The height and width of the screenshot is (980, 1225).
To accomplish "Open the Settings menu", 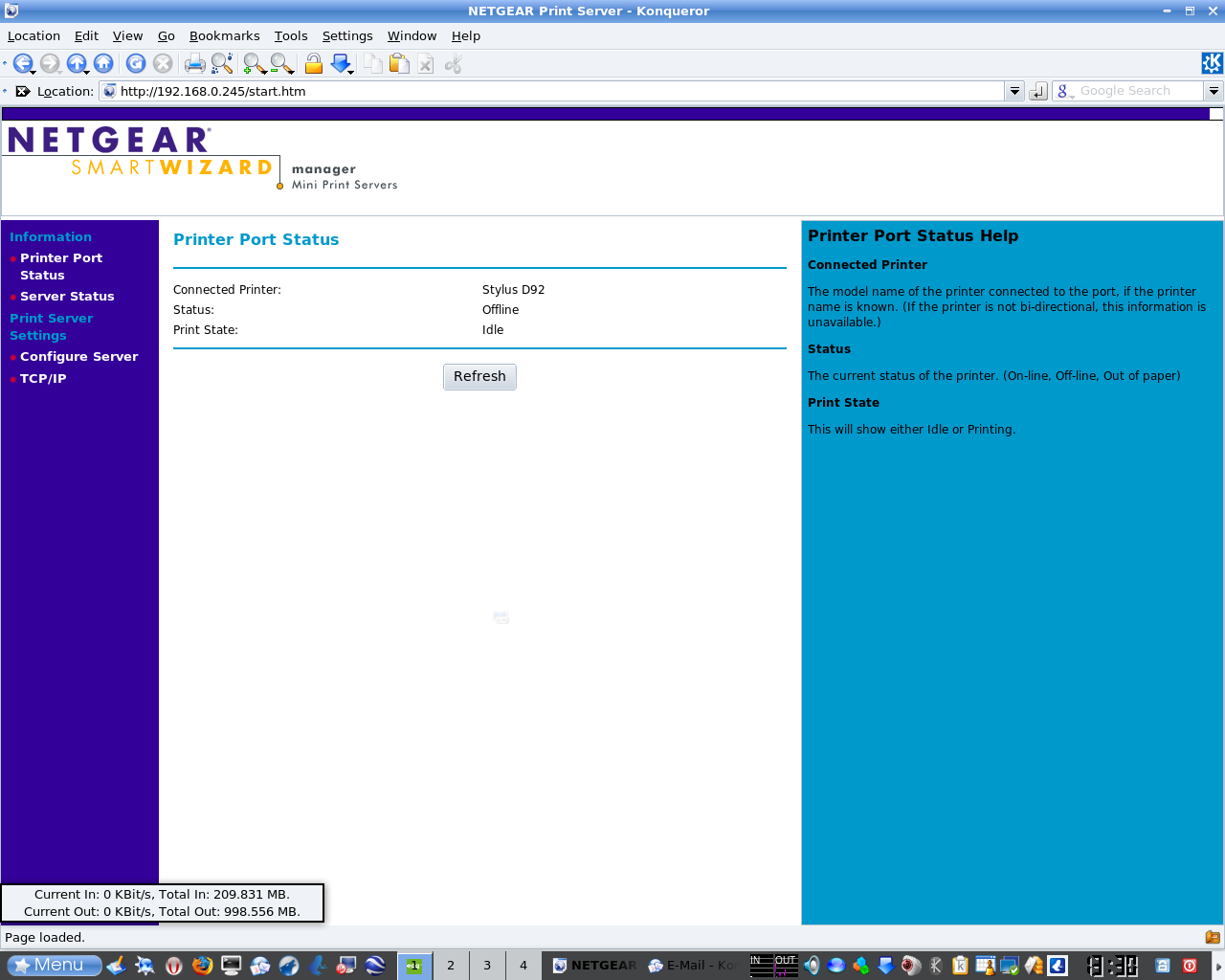I will click(x=347, y=36).
